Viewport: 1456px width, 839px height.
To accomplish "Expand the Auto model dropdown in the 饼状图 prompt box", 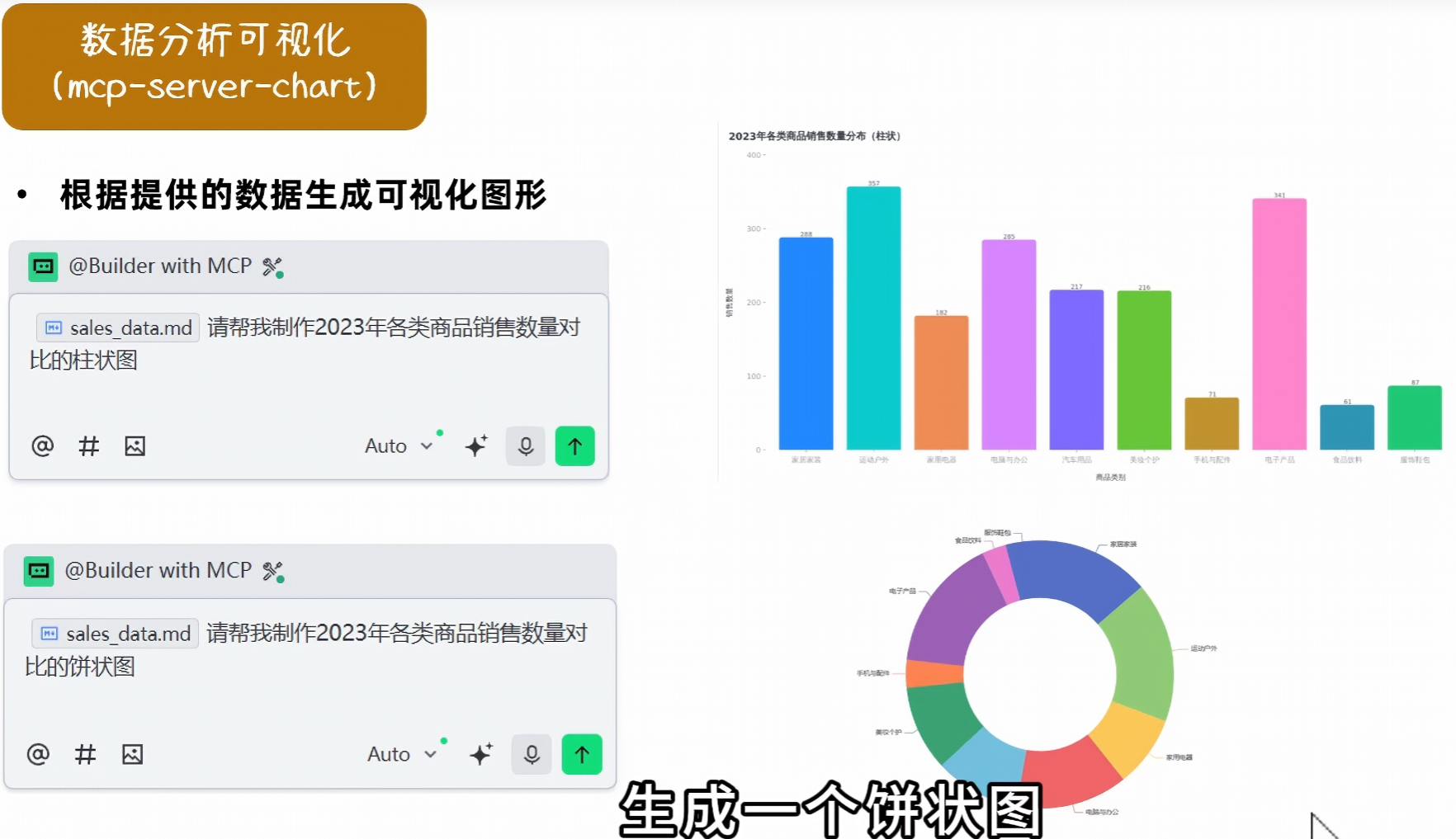I will (x=402, y=754).
